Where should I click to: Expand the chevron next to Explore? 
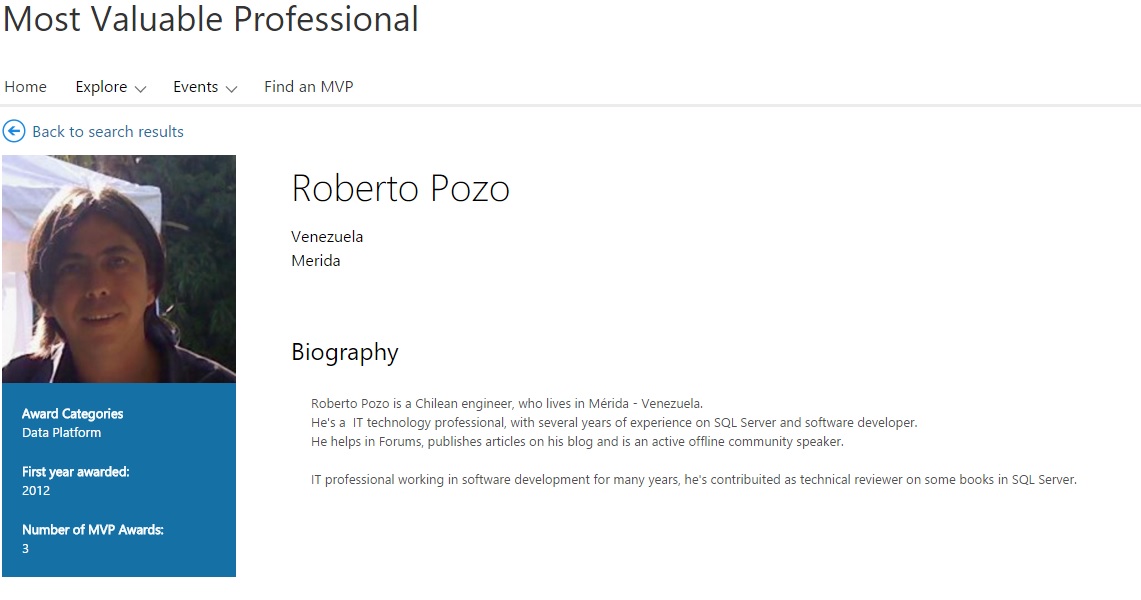pos(140,89)
